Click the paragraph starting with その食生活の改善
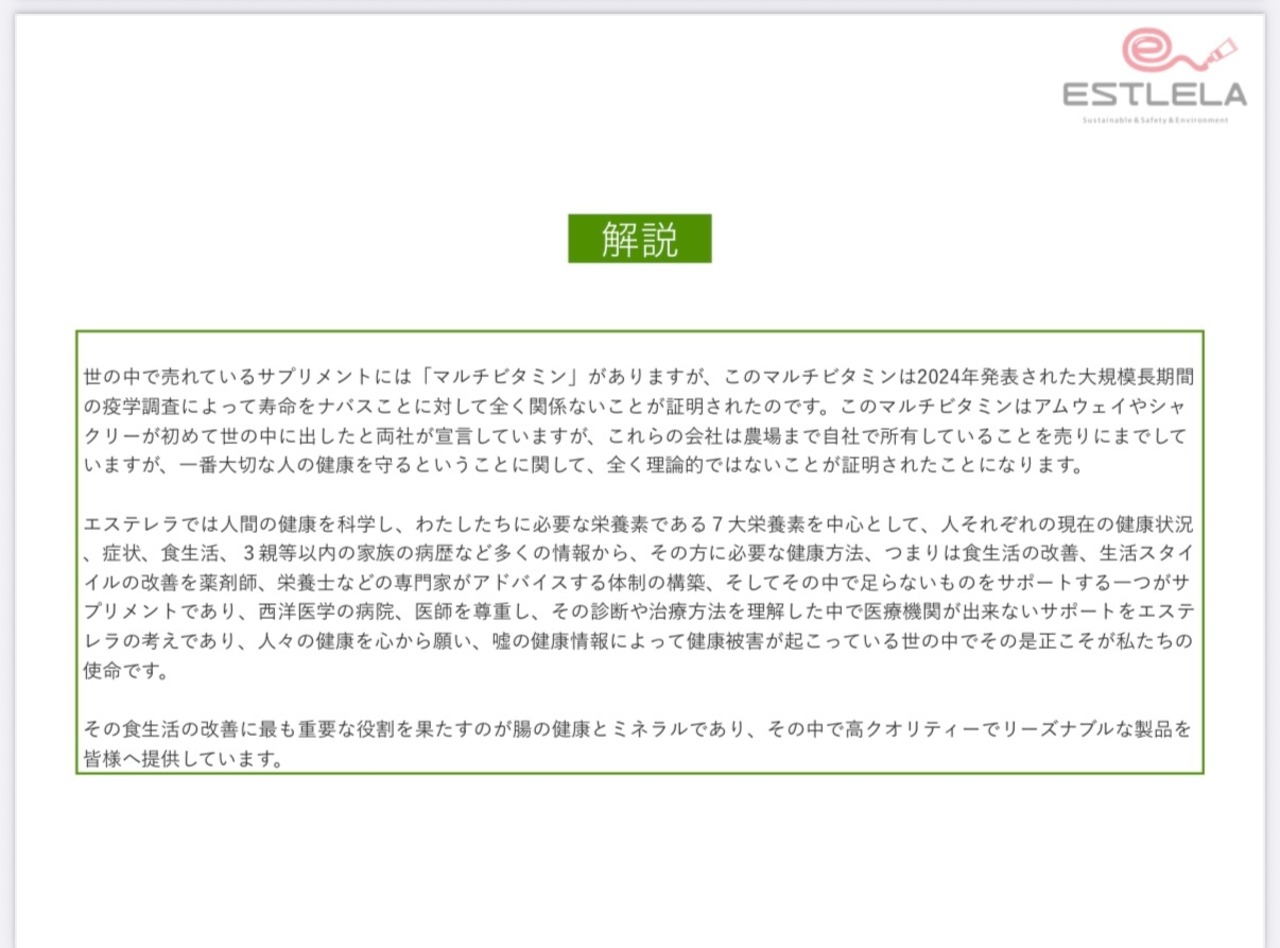 click(639, 743)
